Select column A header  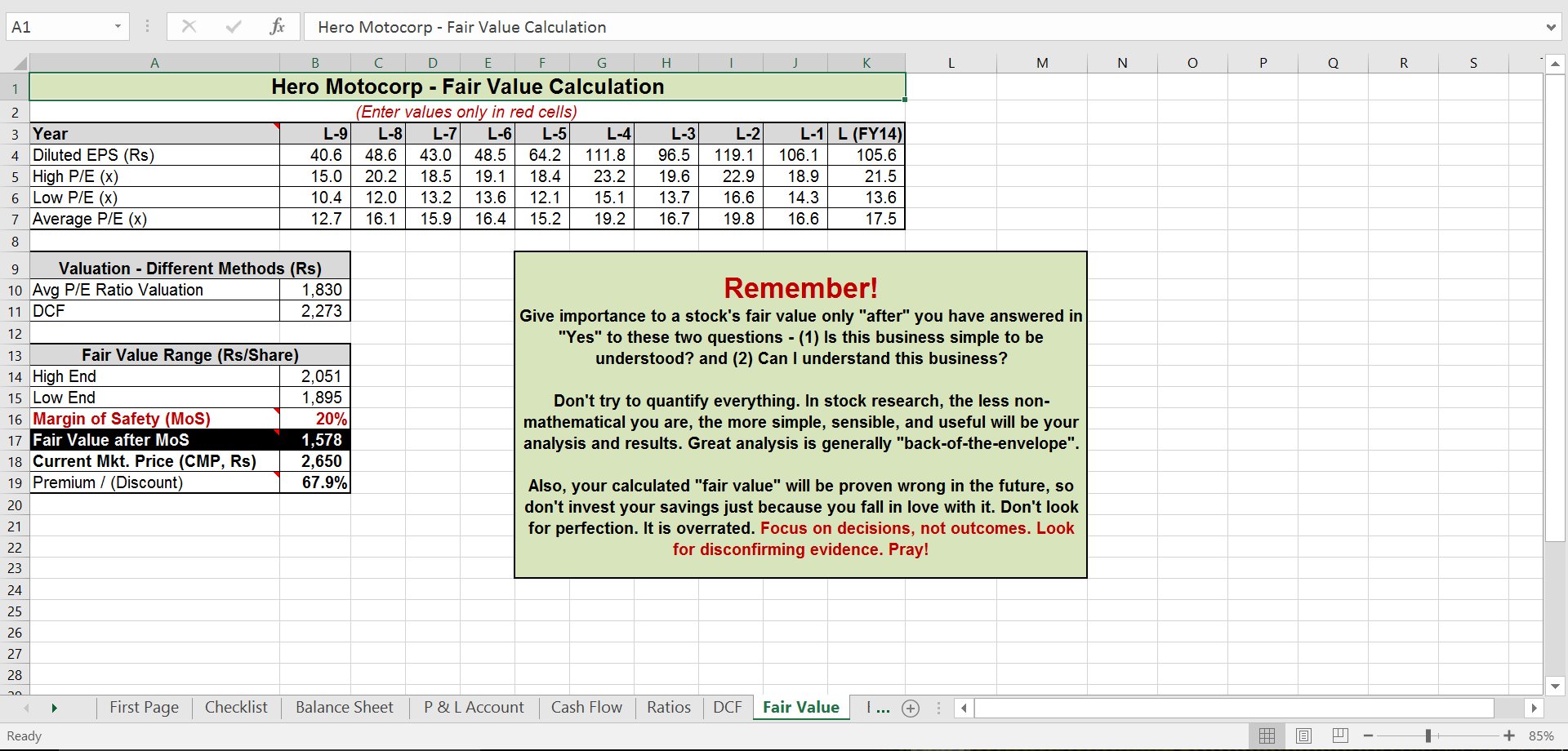(154, 63)
